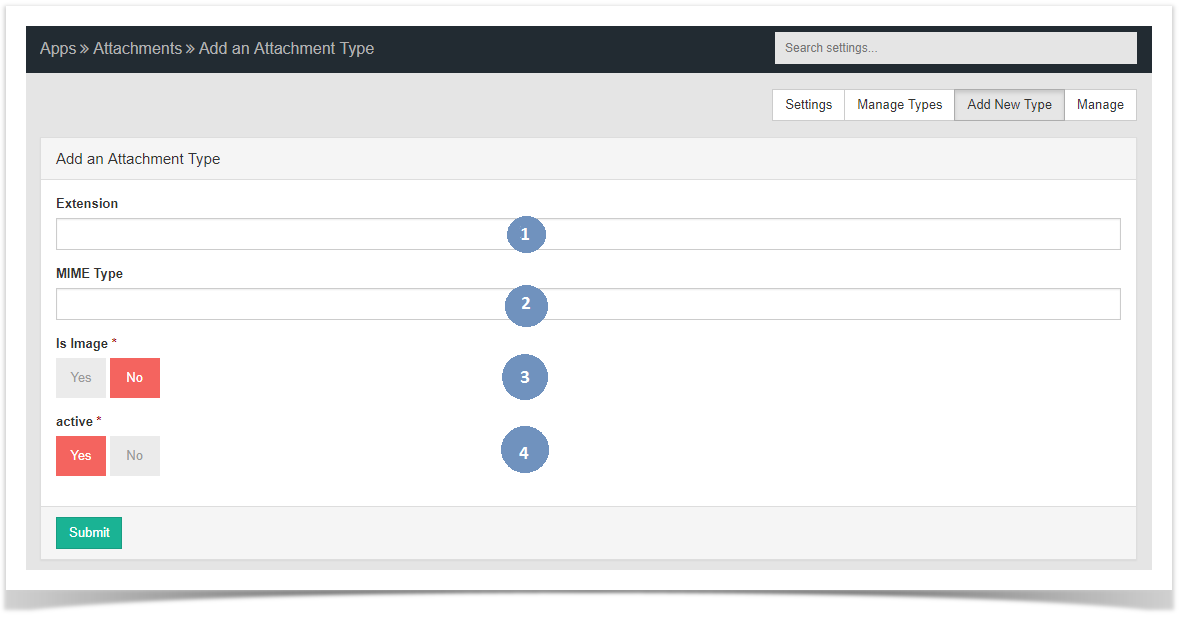Switch to Manage Types tab
This screenshot has height=619, width=1186.
[x=899, y=104]
